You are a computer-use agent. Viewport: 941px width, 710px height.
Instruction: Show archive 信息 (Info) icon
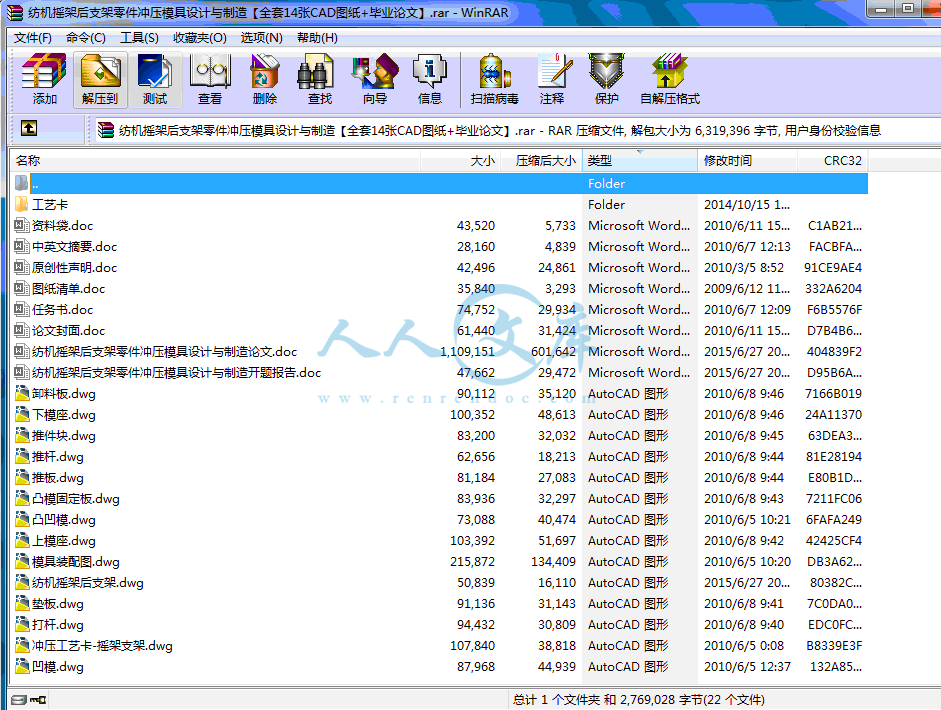point(430,79)
